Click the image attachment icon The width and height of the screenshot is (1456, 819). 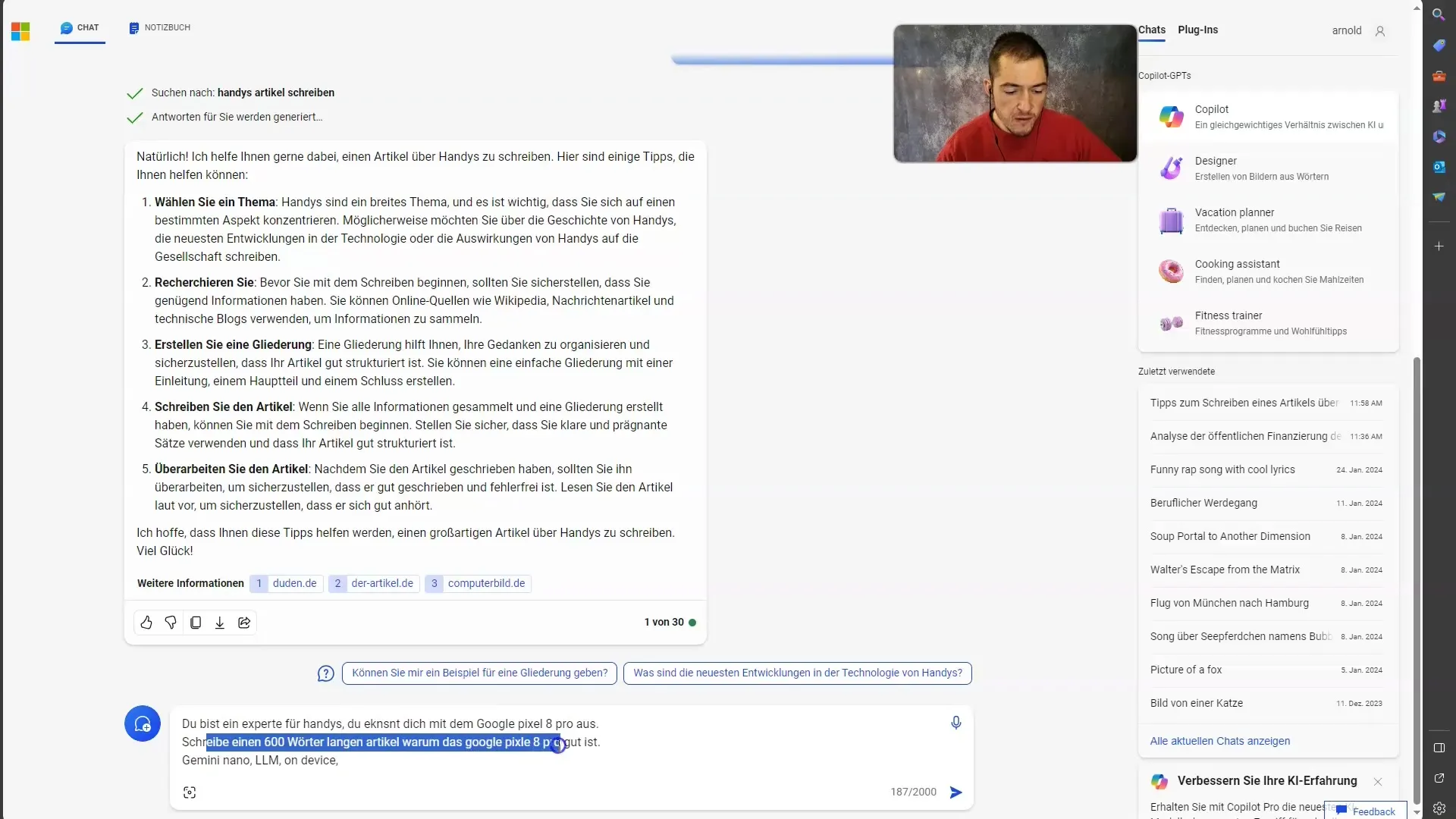point(190,791)
